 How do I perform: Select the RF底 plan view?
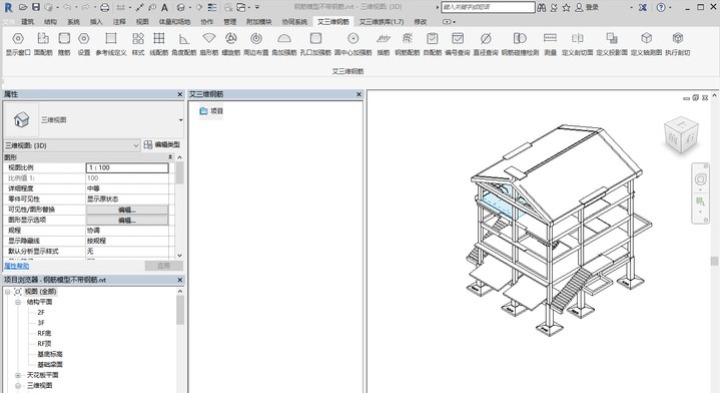click(44, 333)
